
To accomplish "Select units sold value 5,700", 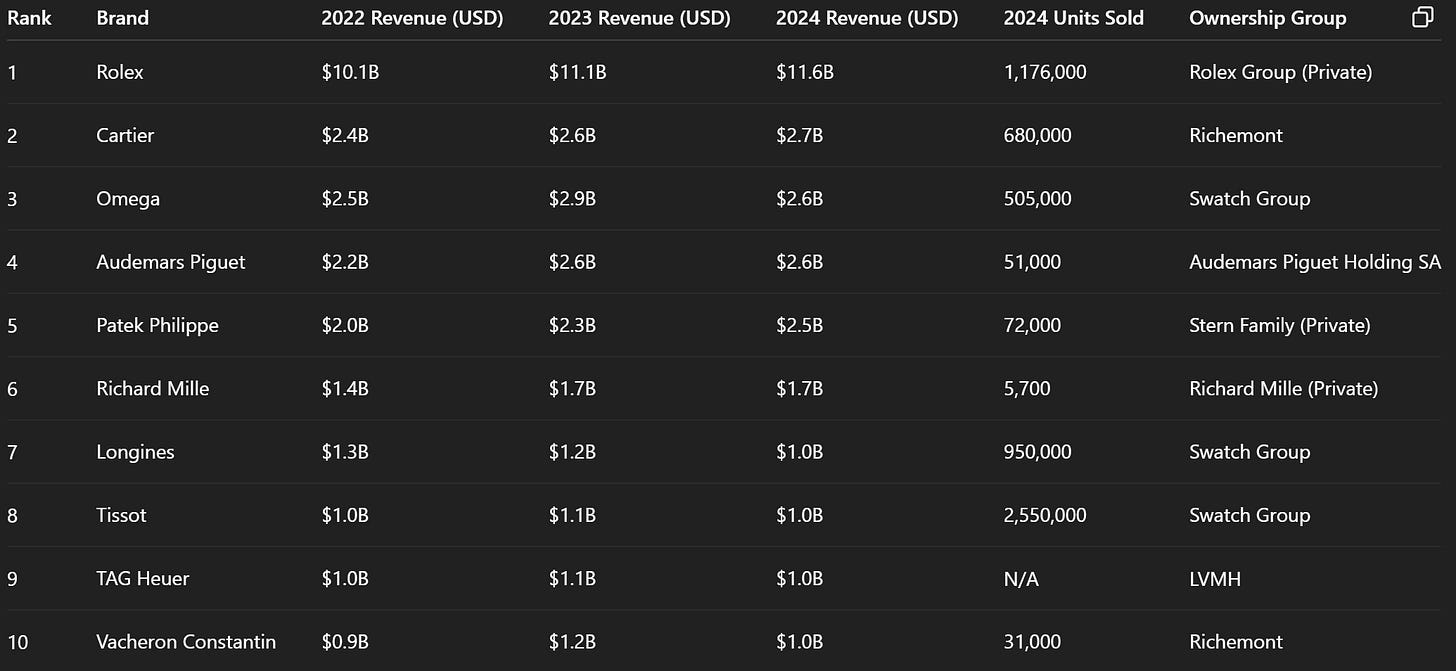I will (x=1027, y=388).
